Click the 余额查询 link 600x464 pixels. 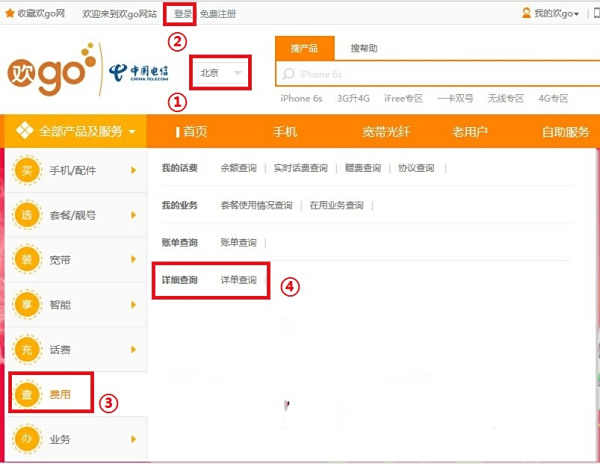click(238, 168)
